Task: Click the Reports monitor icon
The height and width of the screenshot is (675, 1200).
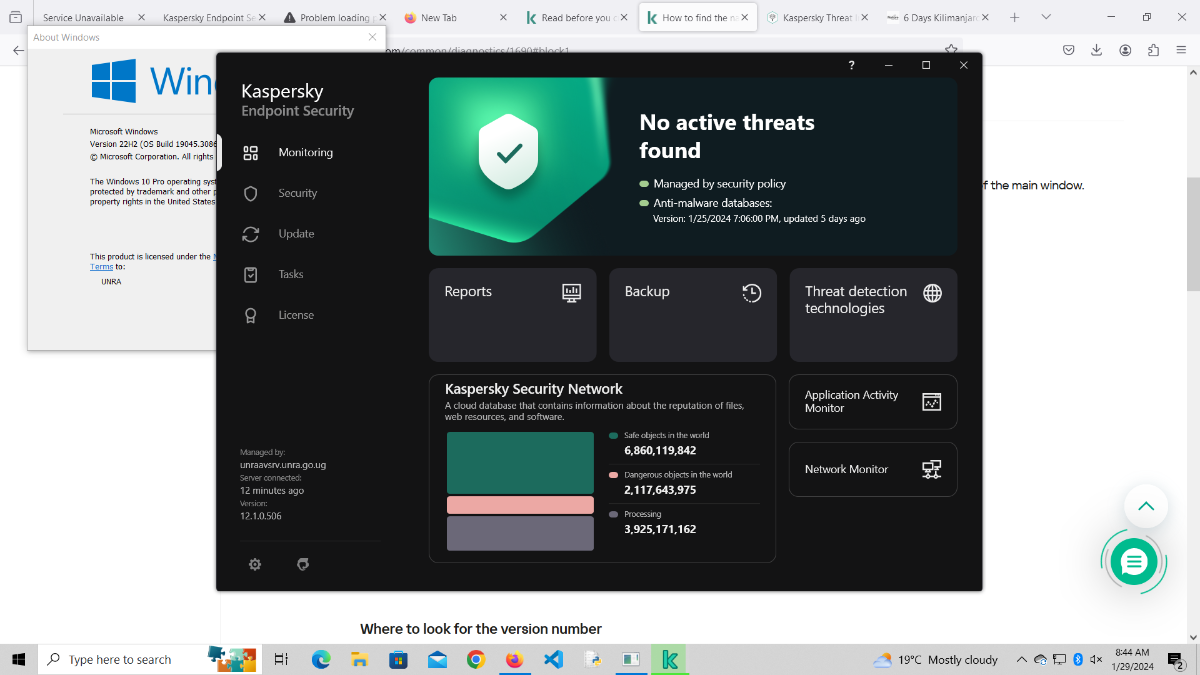Action: 572,293
